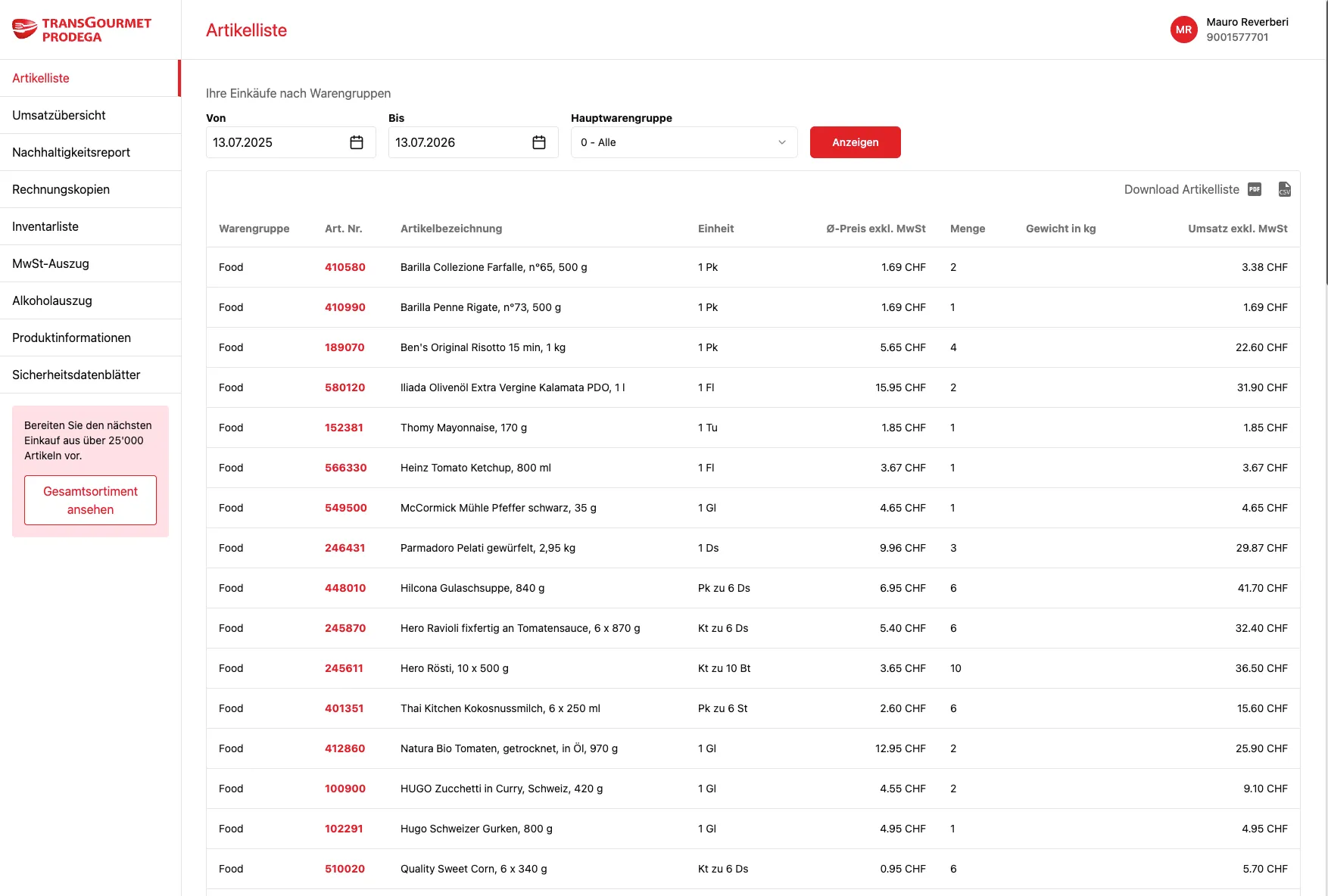
Task: Open article number 410990
Action: [345, 307]
